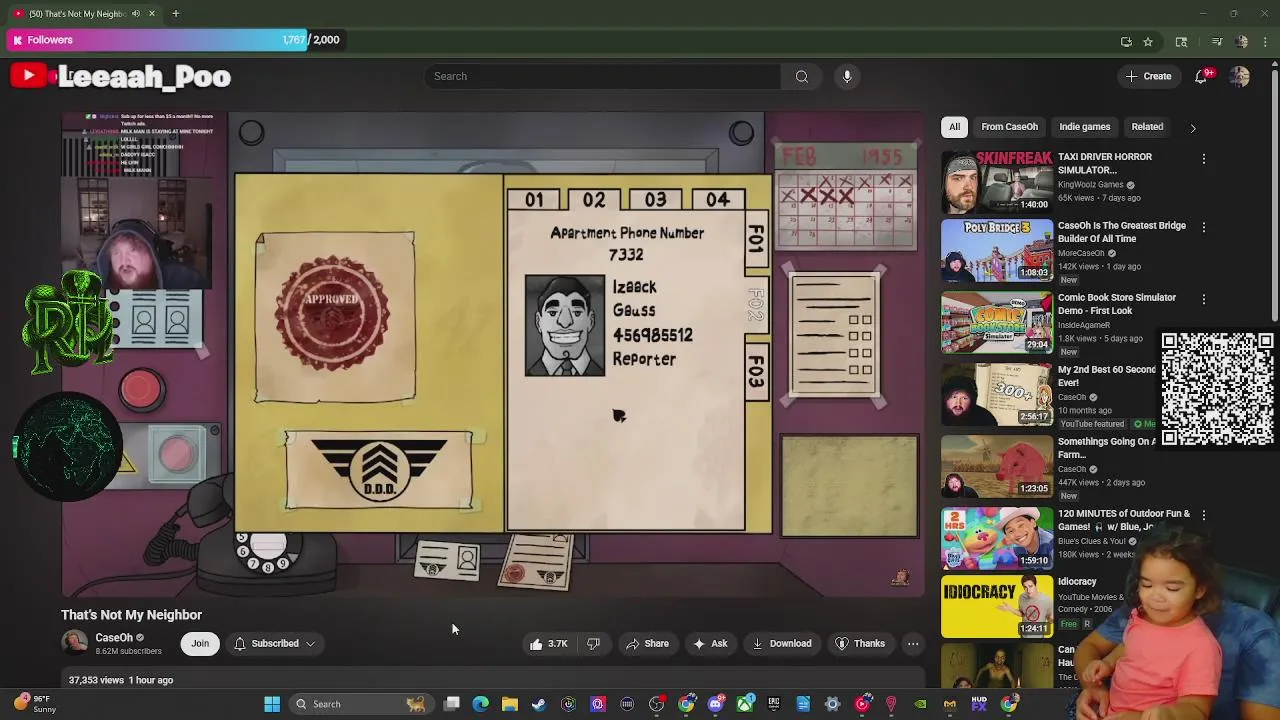This screenshot has width=1280, height=720.
Task: Open Discord from the taskbar
Action: click(715, 704)
